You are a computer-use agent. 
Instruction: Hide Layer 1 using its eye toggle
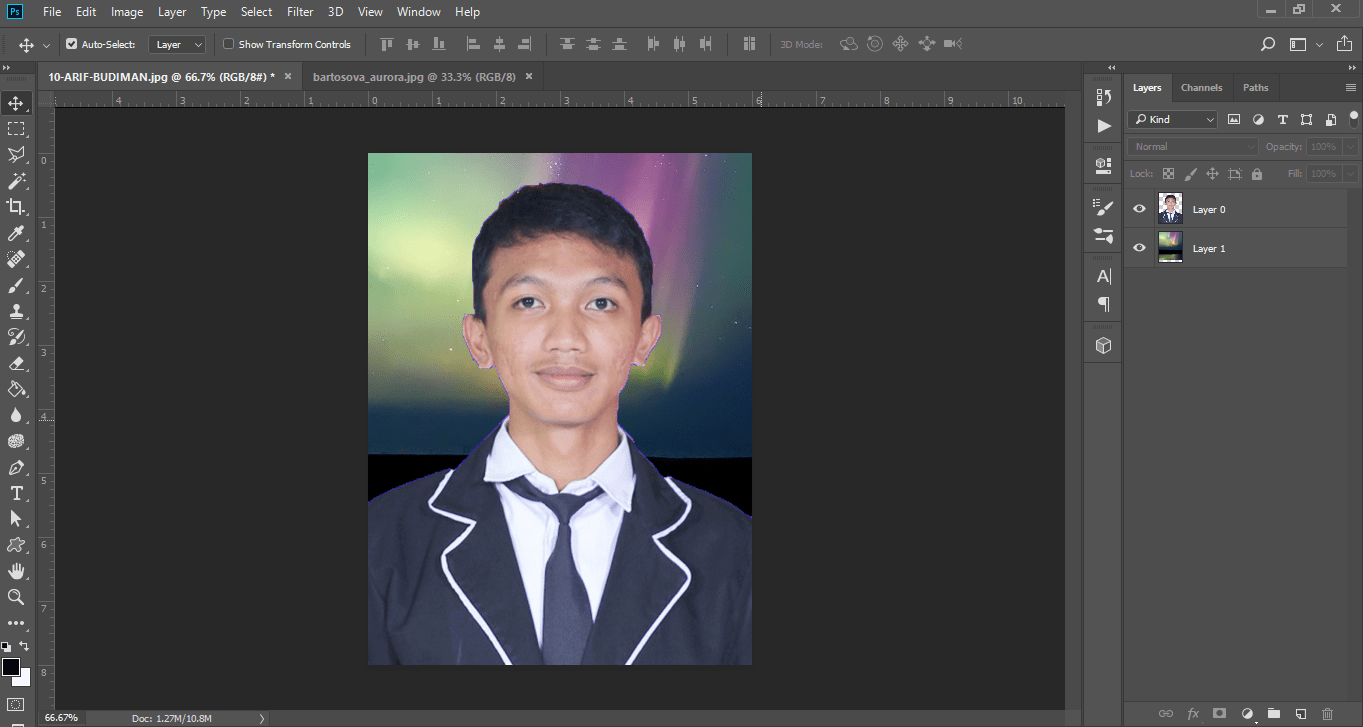pyautogui.click(x=1139, y=247)
